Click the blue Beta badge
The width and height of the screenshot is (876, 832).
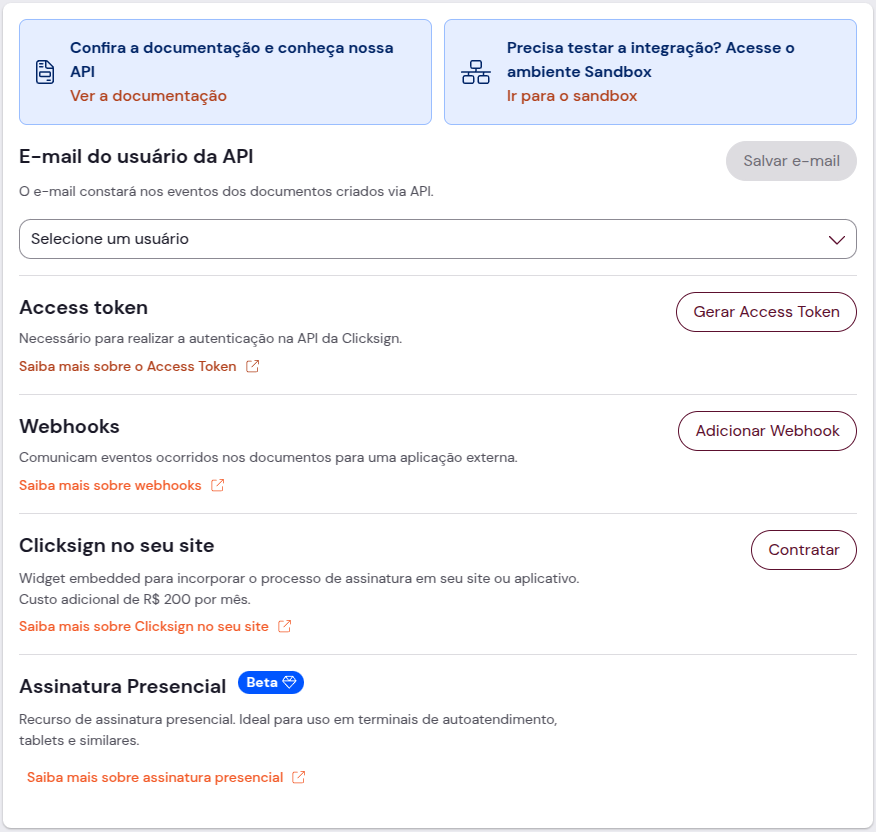click(271, 682)
